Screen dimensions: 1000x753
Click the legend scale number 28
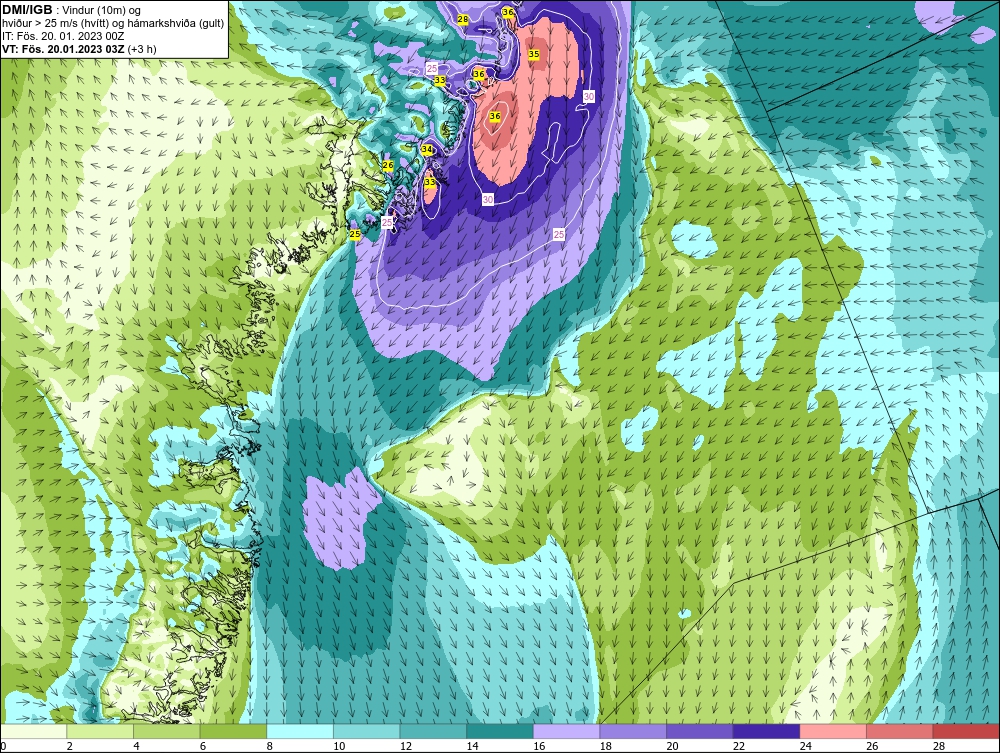(939, 746)
